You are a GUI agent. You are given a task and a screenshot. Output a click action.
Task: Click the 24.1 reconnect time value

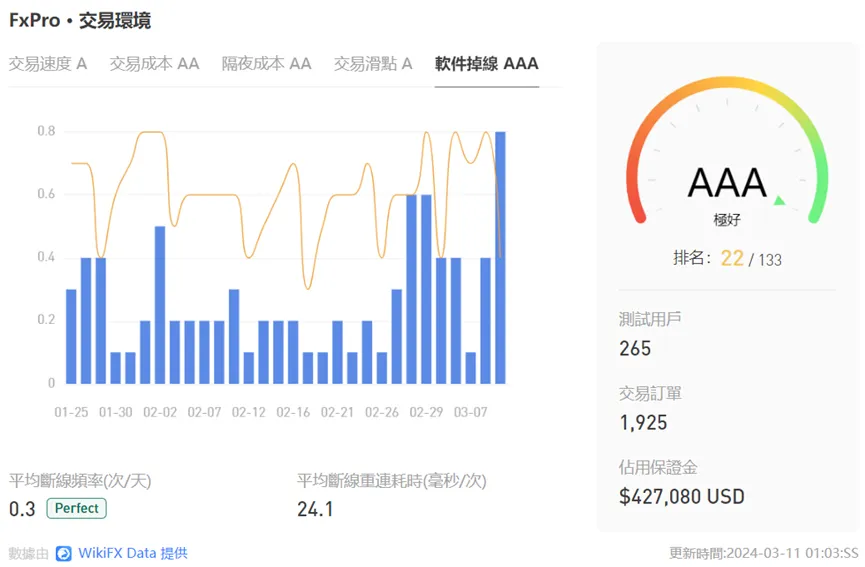tap(315, 509)
